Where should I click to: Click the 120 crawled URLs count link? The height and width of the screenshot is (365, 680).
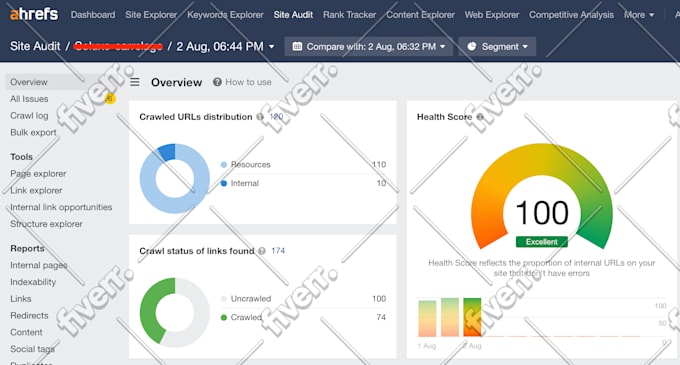tap(276, 117)
